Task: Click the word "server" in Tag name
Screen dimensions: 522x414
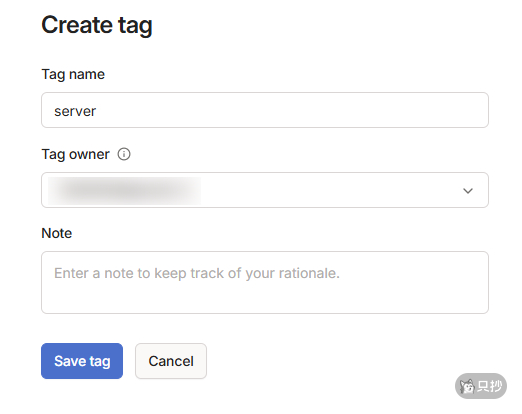Action: pos(75,111)
